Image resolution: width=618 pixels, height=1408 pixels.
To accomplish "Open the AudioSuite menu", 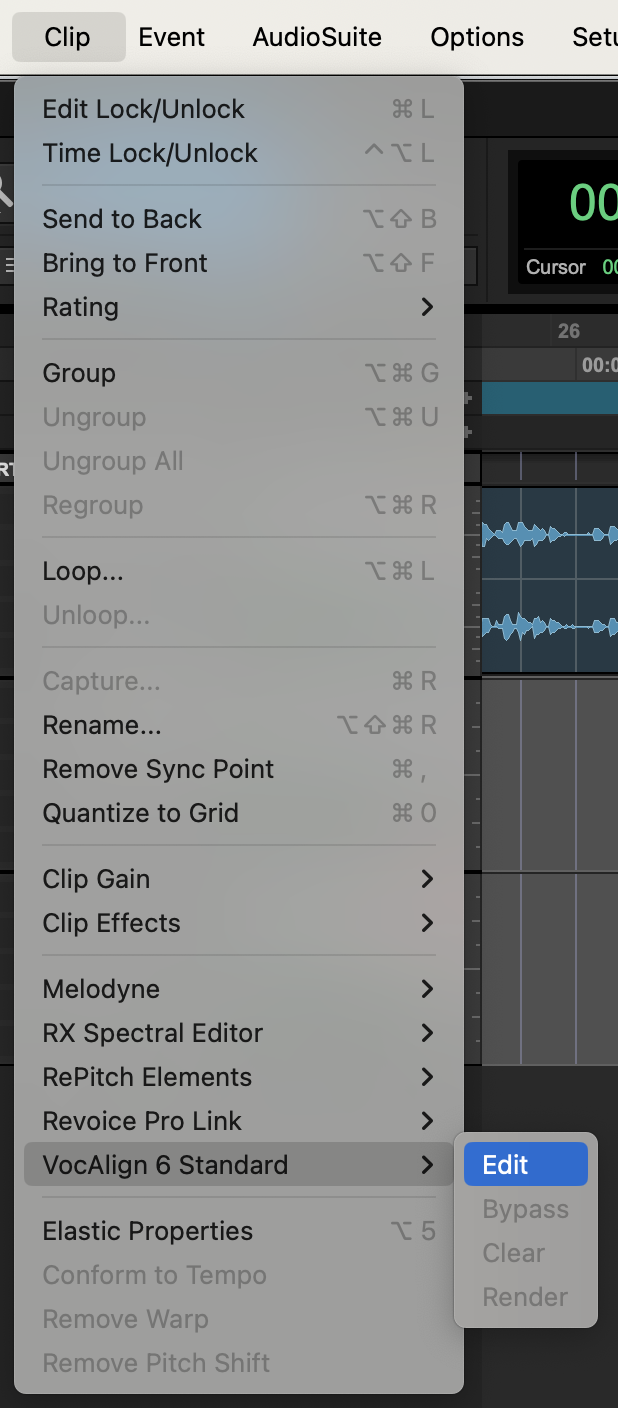I will coord(317,37).
